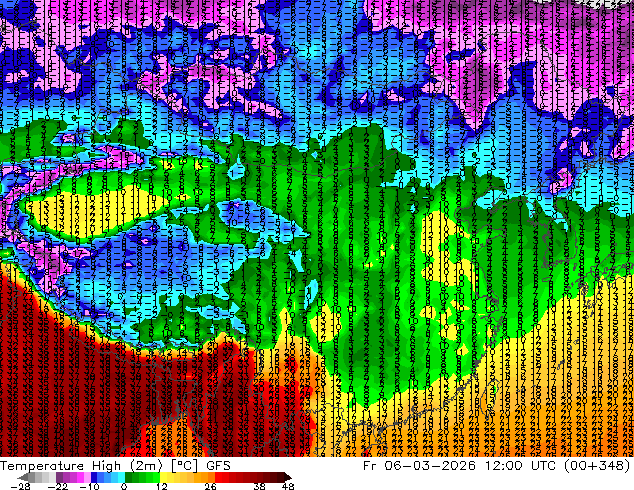Viewport: 634px width, 490px height.
Task: Click the 'Temperature High (2m) [°C] GFS' title
Action: (115, 466)
